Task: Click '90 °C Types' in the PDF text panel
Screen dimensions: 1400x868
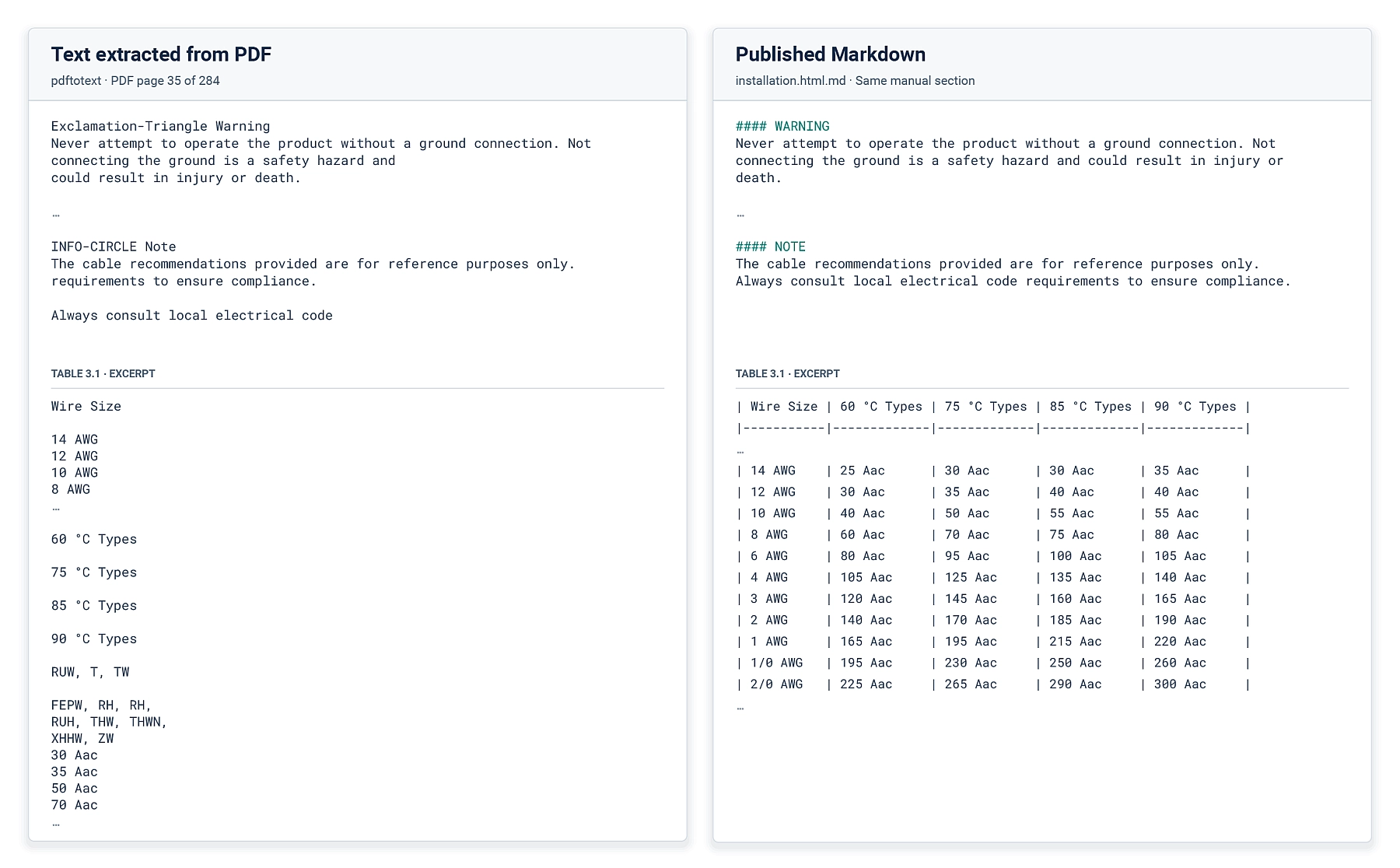Action: [x=94, y=639]
